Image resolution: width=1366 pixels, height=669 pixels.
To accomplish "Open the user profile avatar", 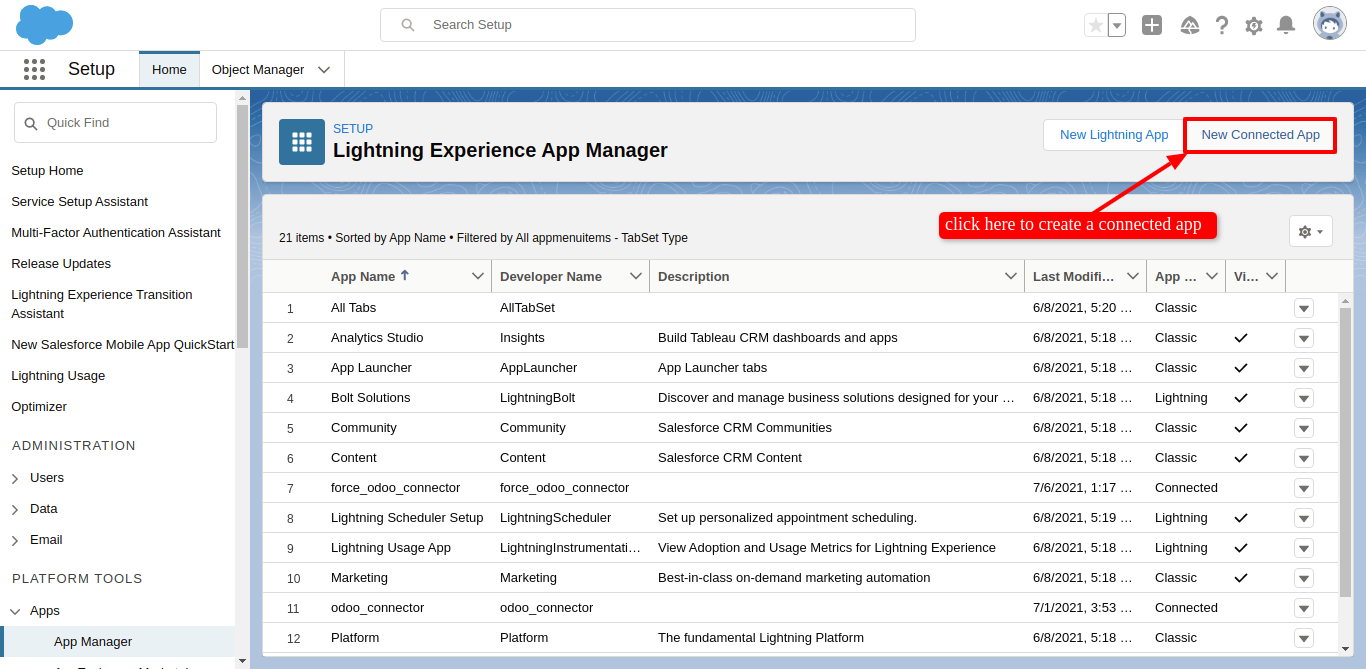I will coord(1330,24).
